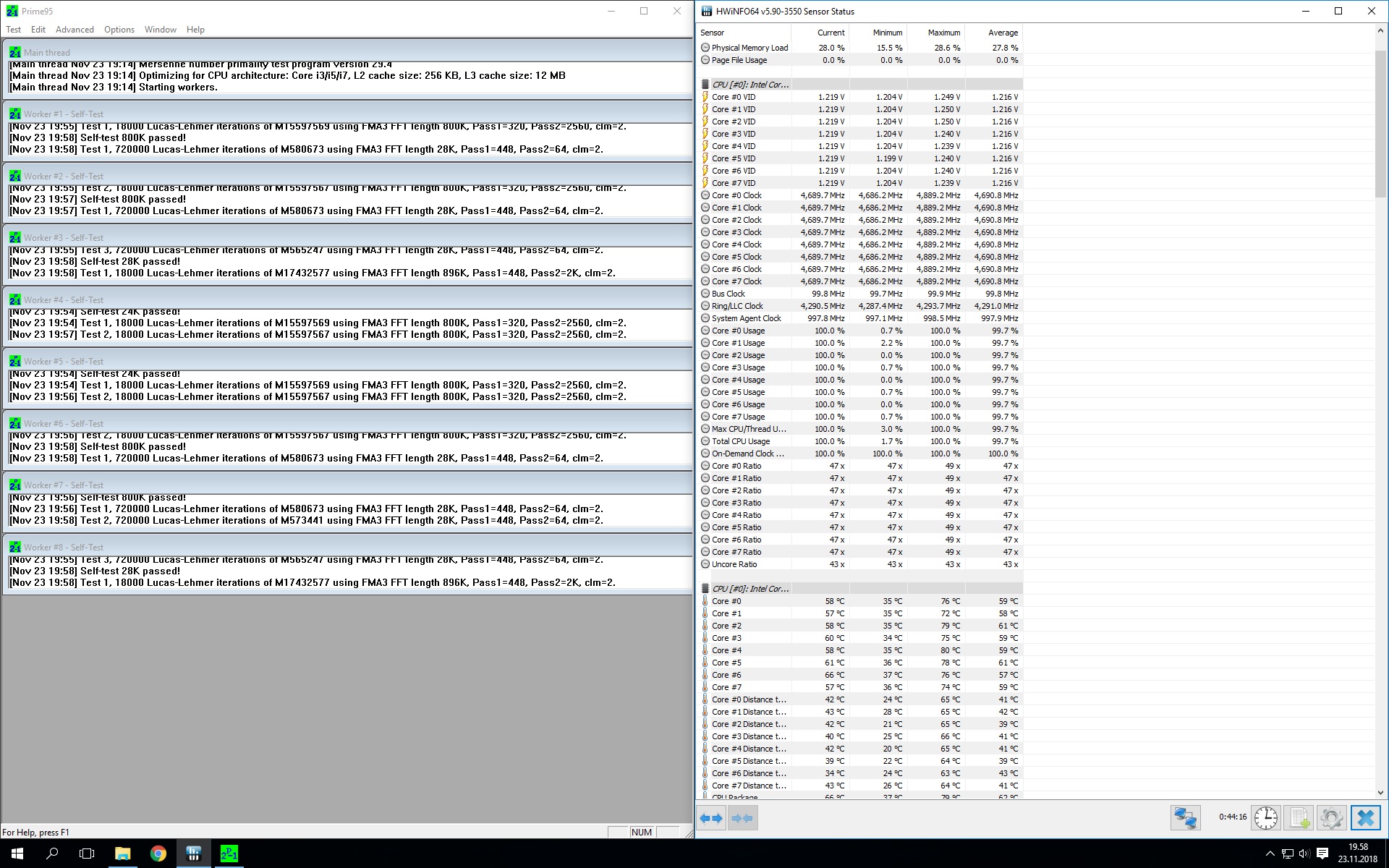
Task: Open File Explorer from the taskbar
Action: pyautogui.click(x=122, y=854)
